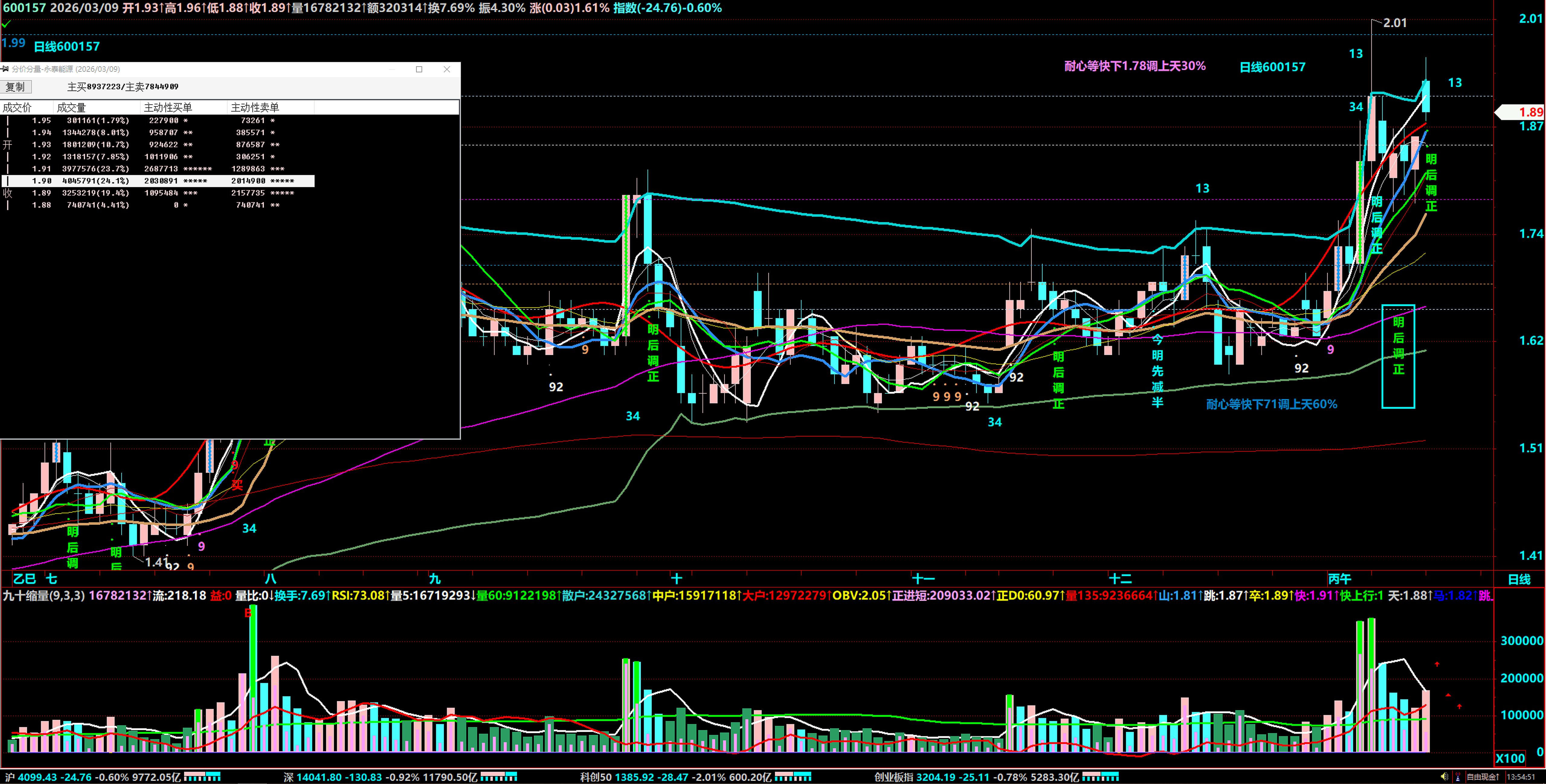The width and height of the screenshot is (1546, 784).
Task: Click the Shanghai index up/down bar indicator
Action: 202,777
